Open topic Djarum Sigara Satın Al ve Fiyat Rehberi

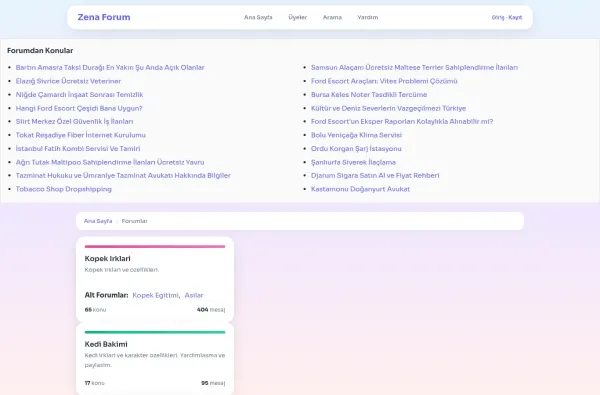point(375,175)
